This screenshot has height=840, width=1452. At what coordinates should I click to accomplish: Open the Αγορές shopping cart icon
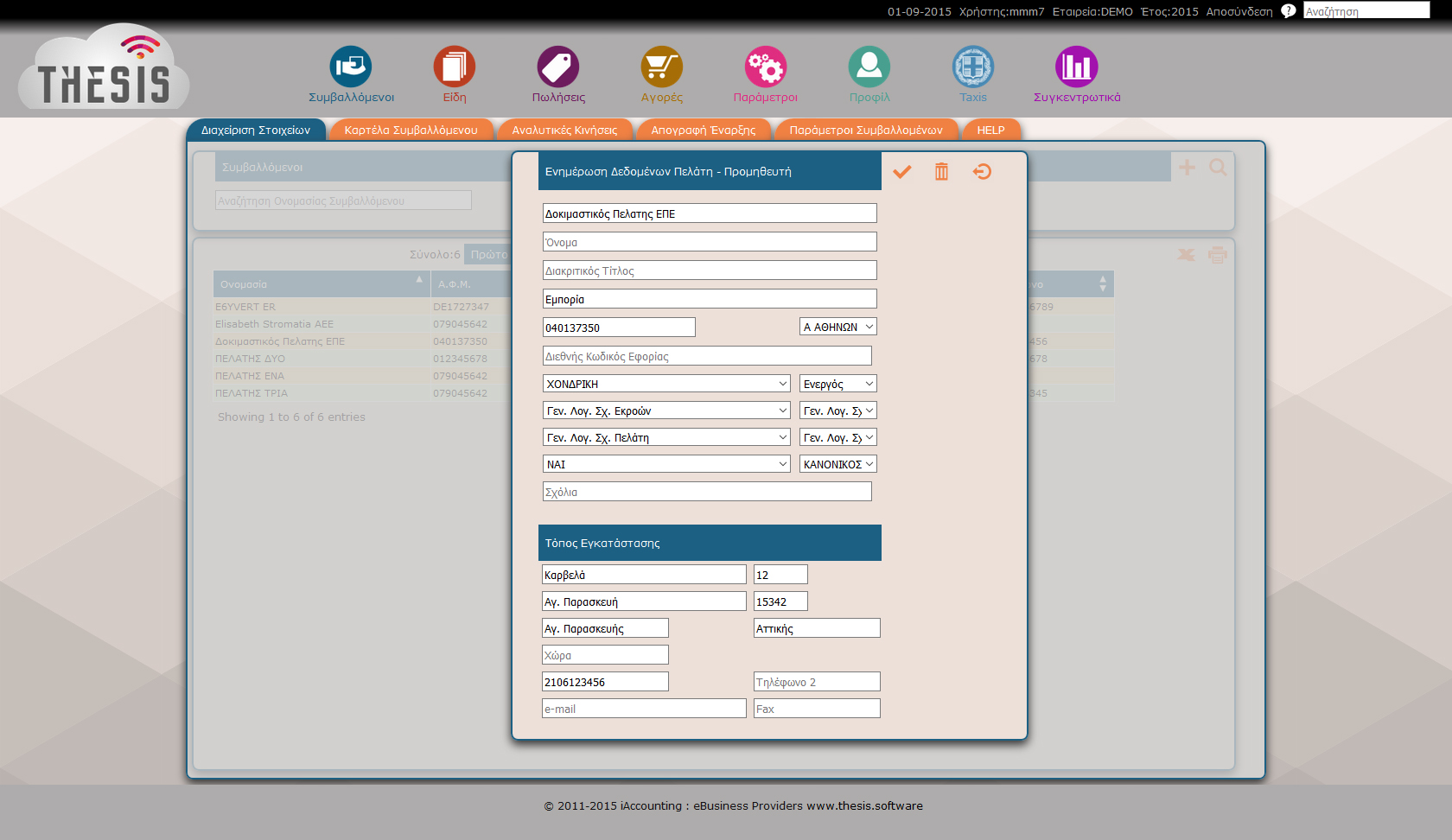click(x=662, y=67)
